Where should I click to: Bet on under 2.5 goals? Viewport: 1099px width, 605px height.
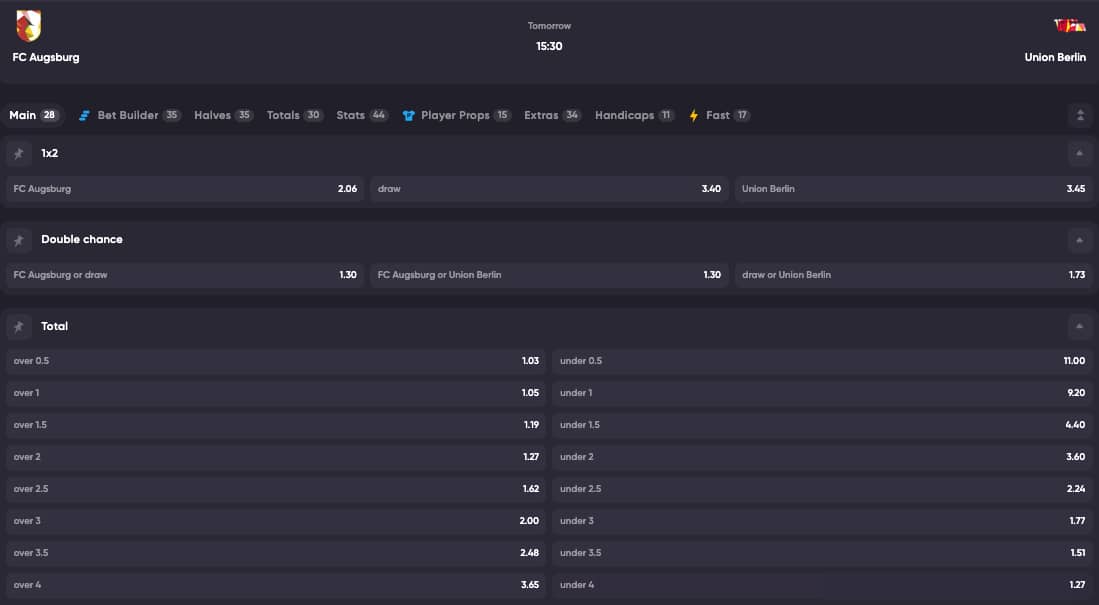tap(823, 489)
